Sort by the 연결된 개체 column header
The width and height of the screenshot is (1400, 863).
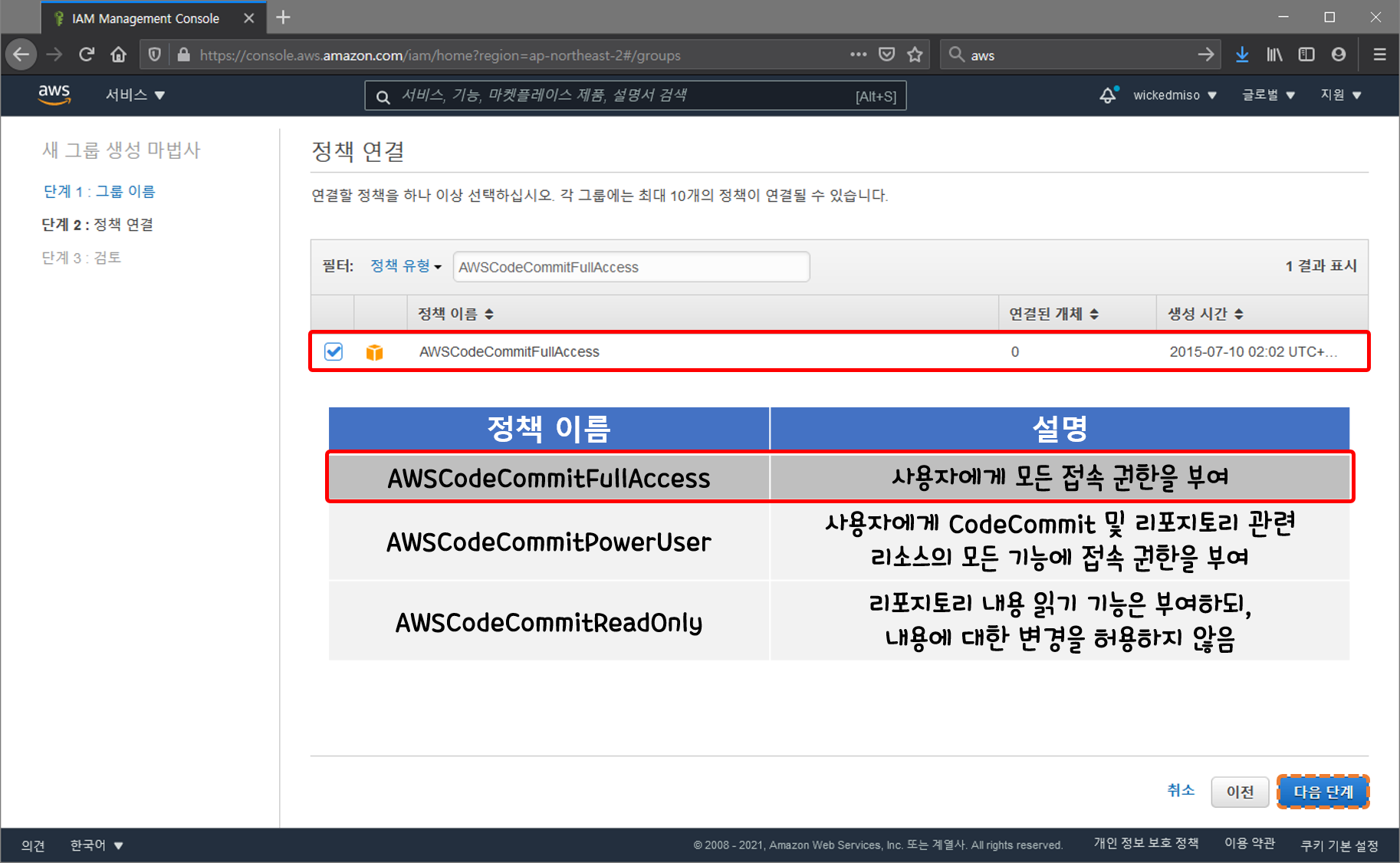coord(1053,314)
